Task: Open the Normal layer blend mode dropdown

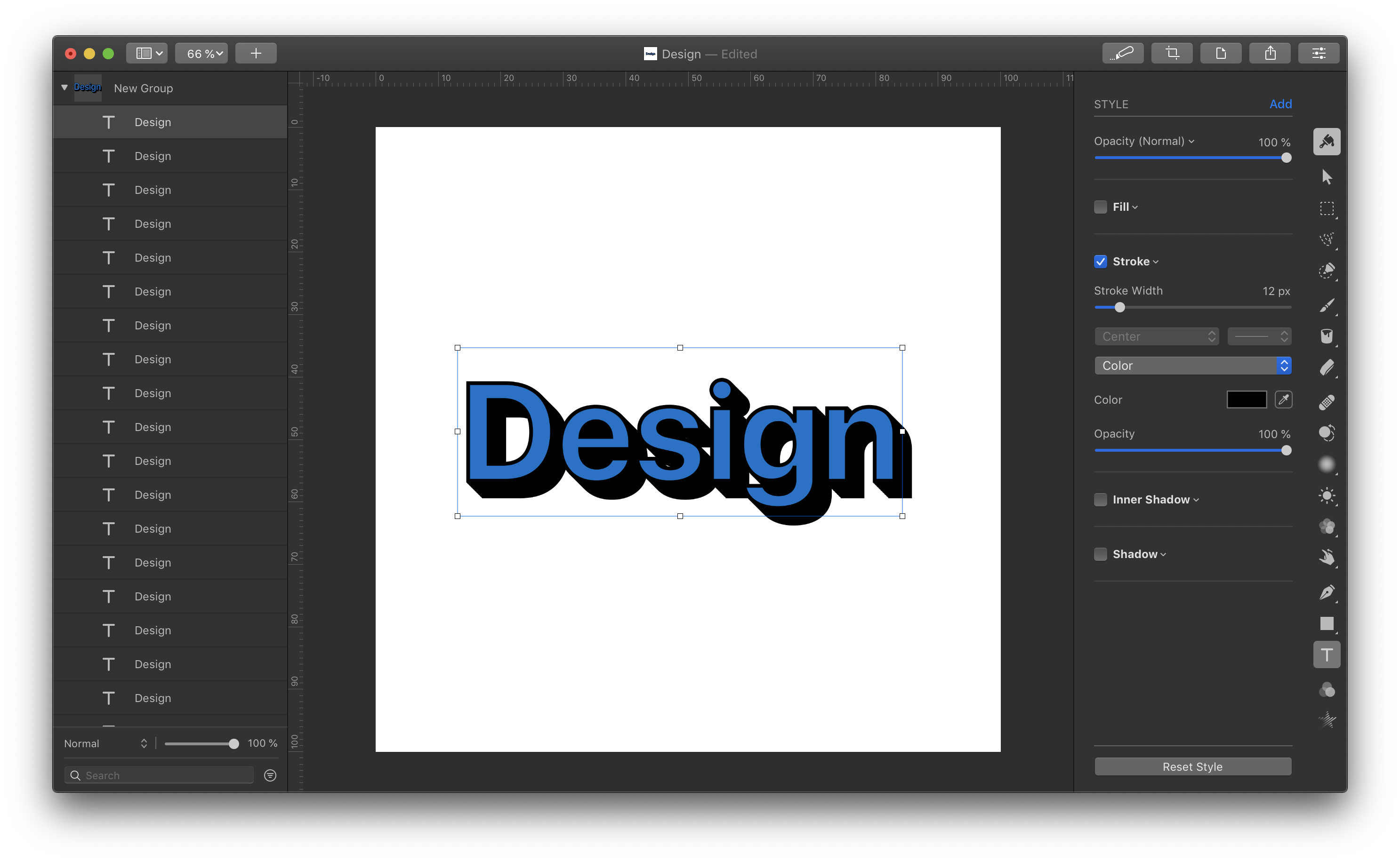Action: click(105, 743)
